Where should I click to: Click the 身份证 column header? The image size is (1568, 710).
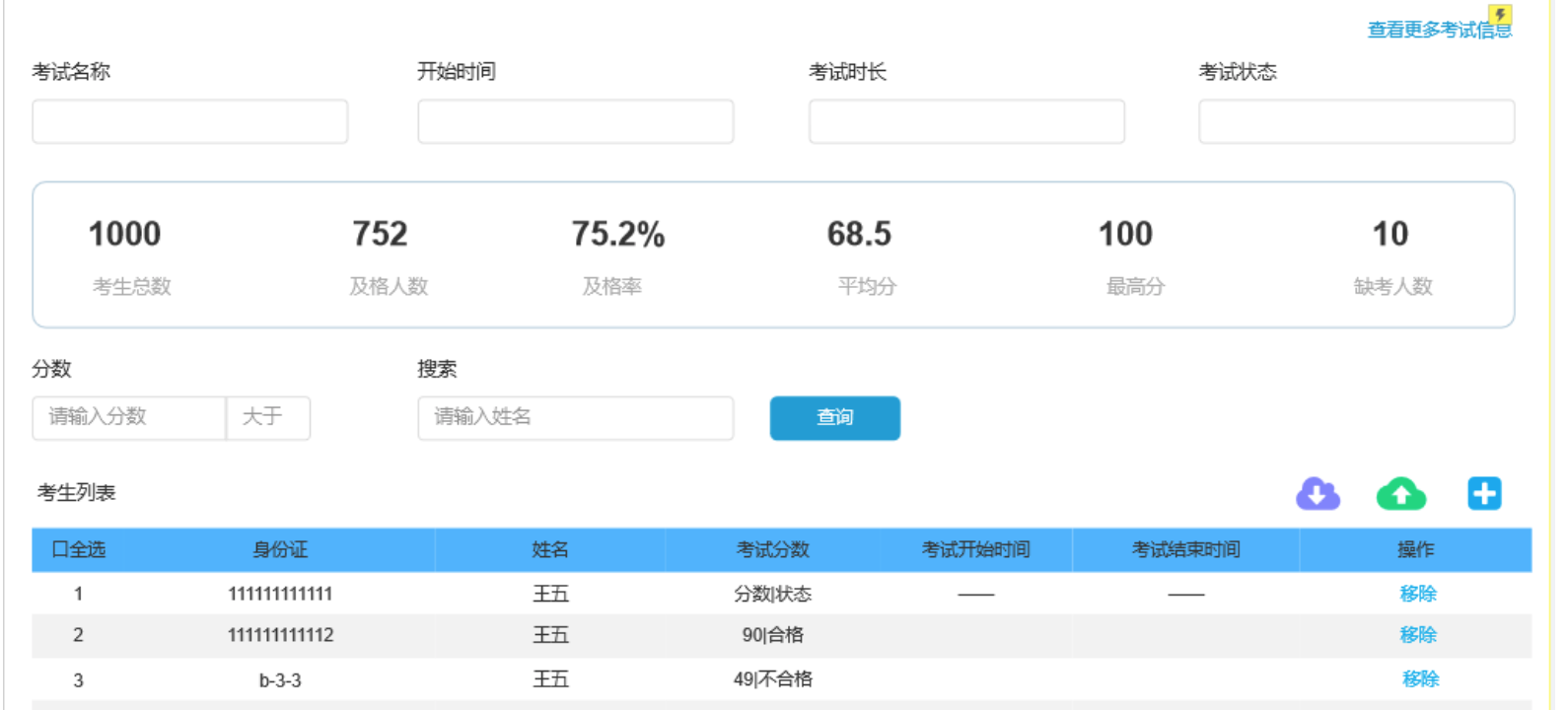click(280, 549)
